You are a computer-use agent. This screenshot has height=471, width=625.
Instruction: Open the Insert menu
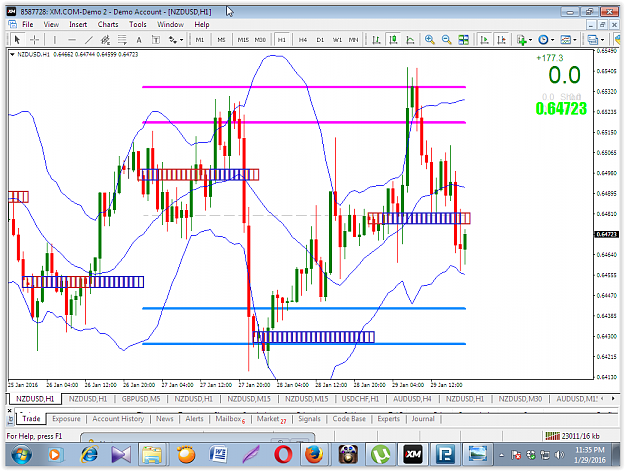78,24
